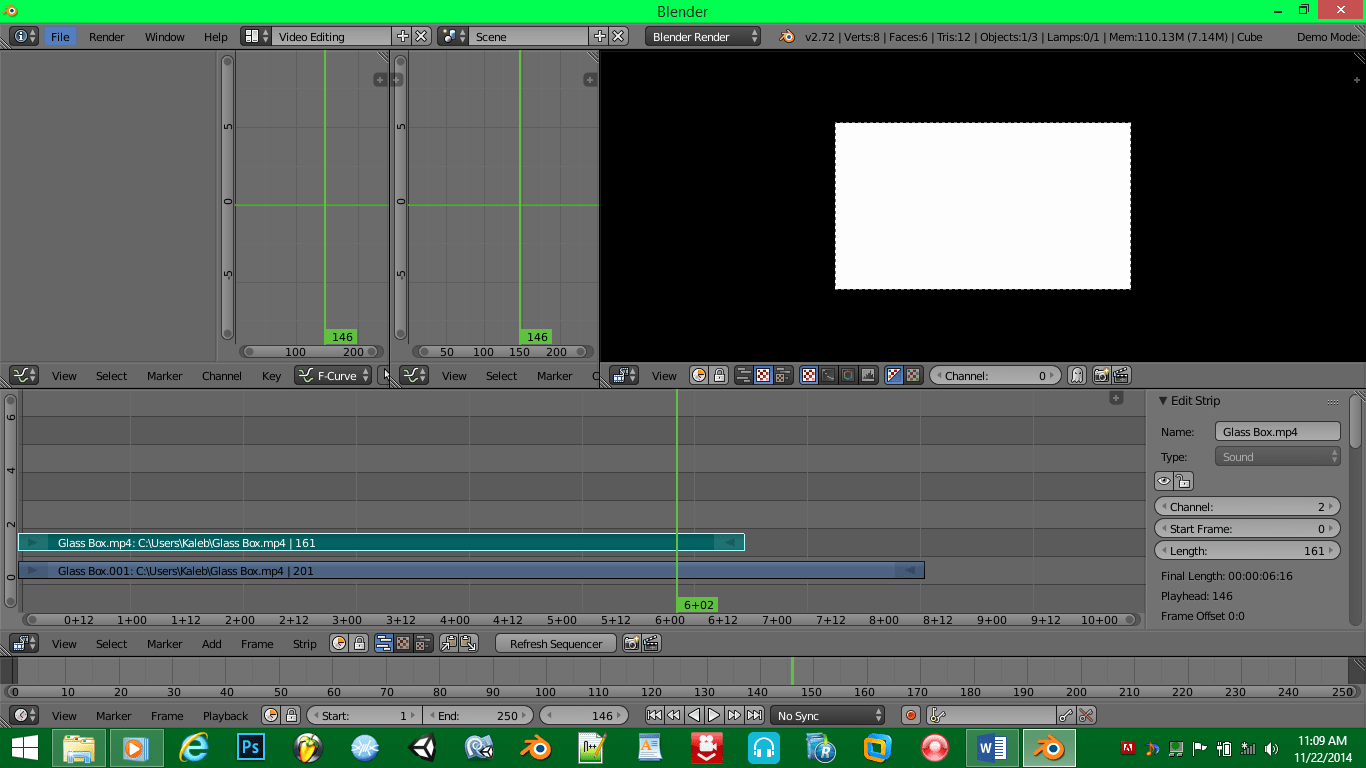Open the Blender Render engine dropdown
The width and height of the screenshot is (1366, 768).
pyautogui.click(x=703, y=36)
